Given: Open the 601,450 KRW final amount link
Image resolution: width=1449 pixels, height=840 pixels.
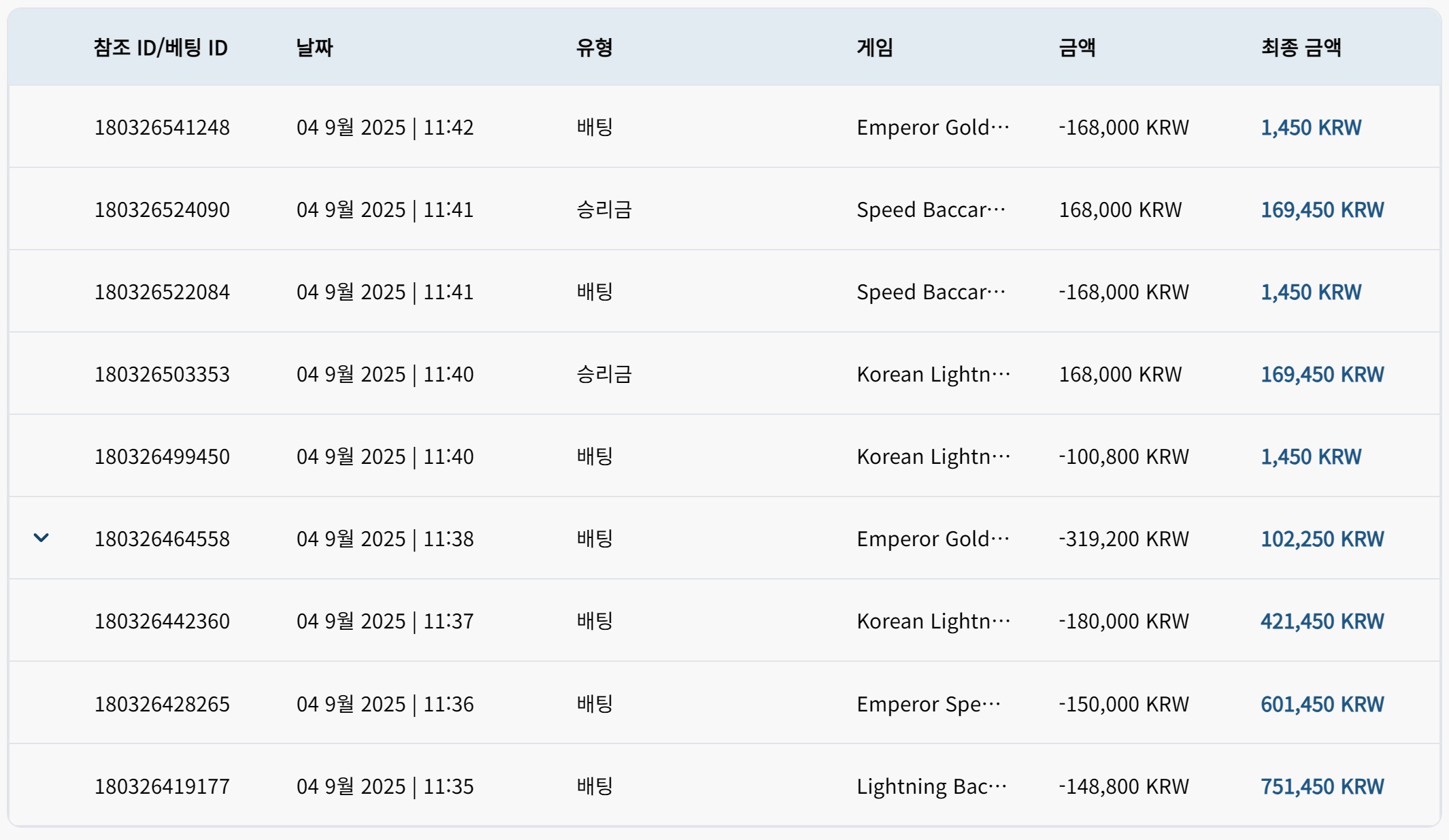Looking at the screenshot, I should (x=1322, y=704).
